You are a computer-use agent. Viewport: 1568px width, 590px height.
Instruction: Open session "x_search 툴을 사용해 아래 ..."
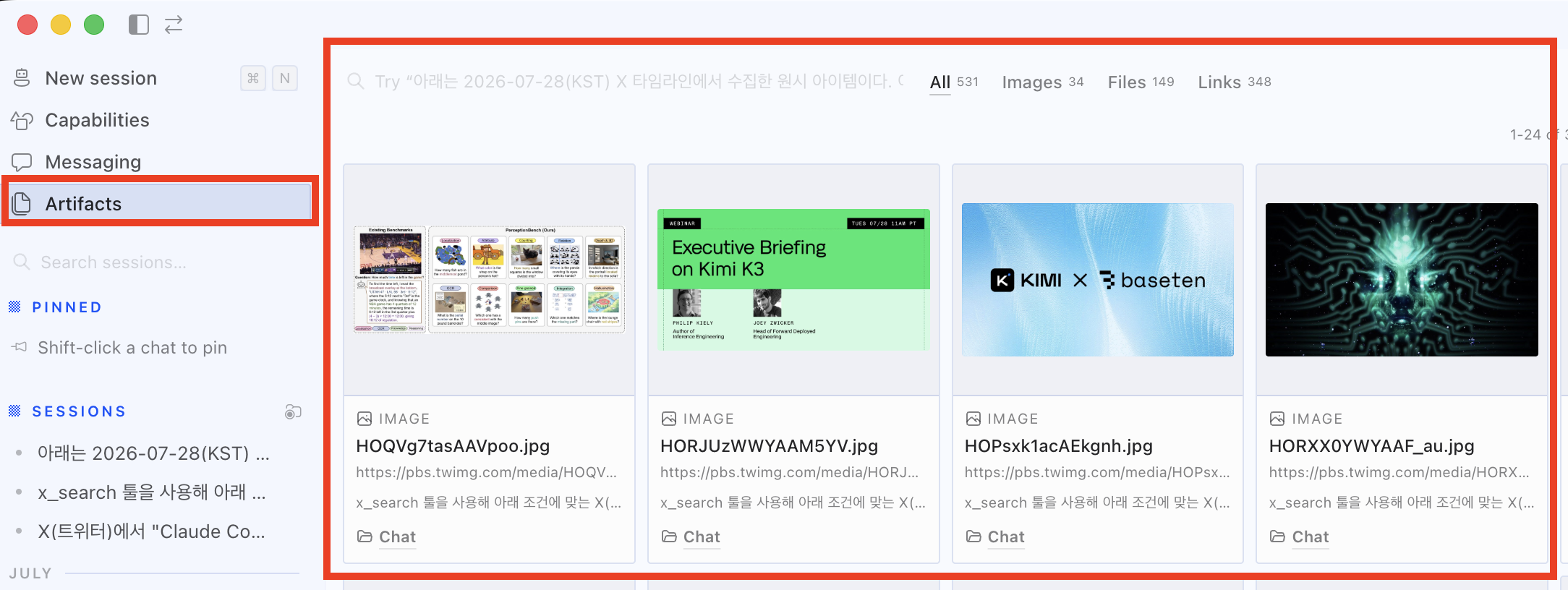click(153, 492)
